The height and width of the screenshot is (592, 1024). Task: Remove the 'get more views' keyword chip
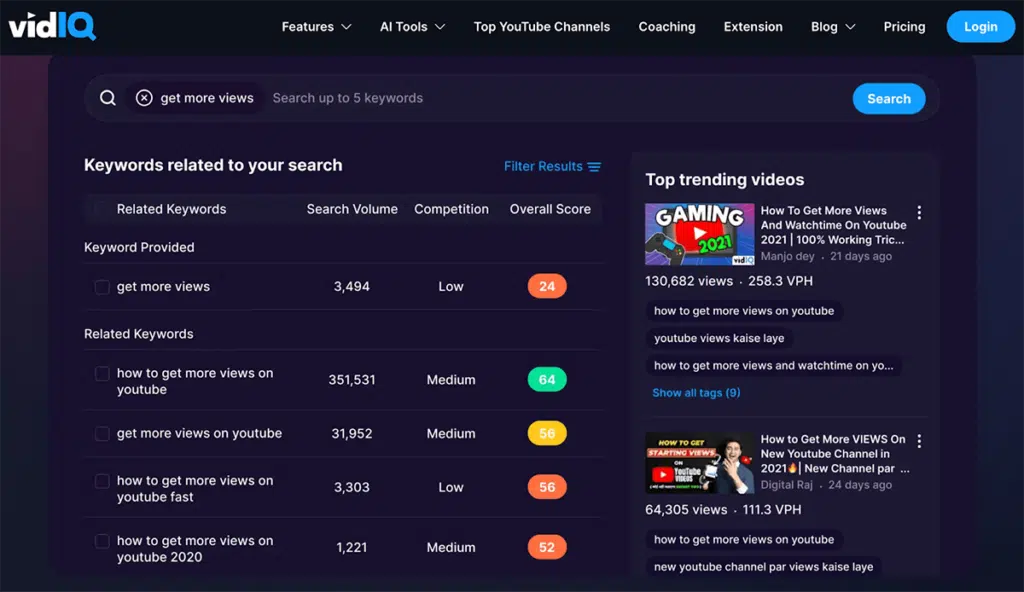click(144, 97)
